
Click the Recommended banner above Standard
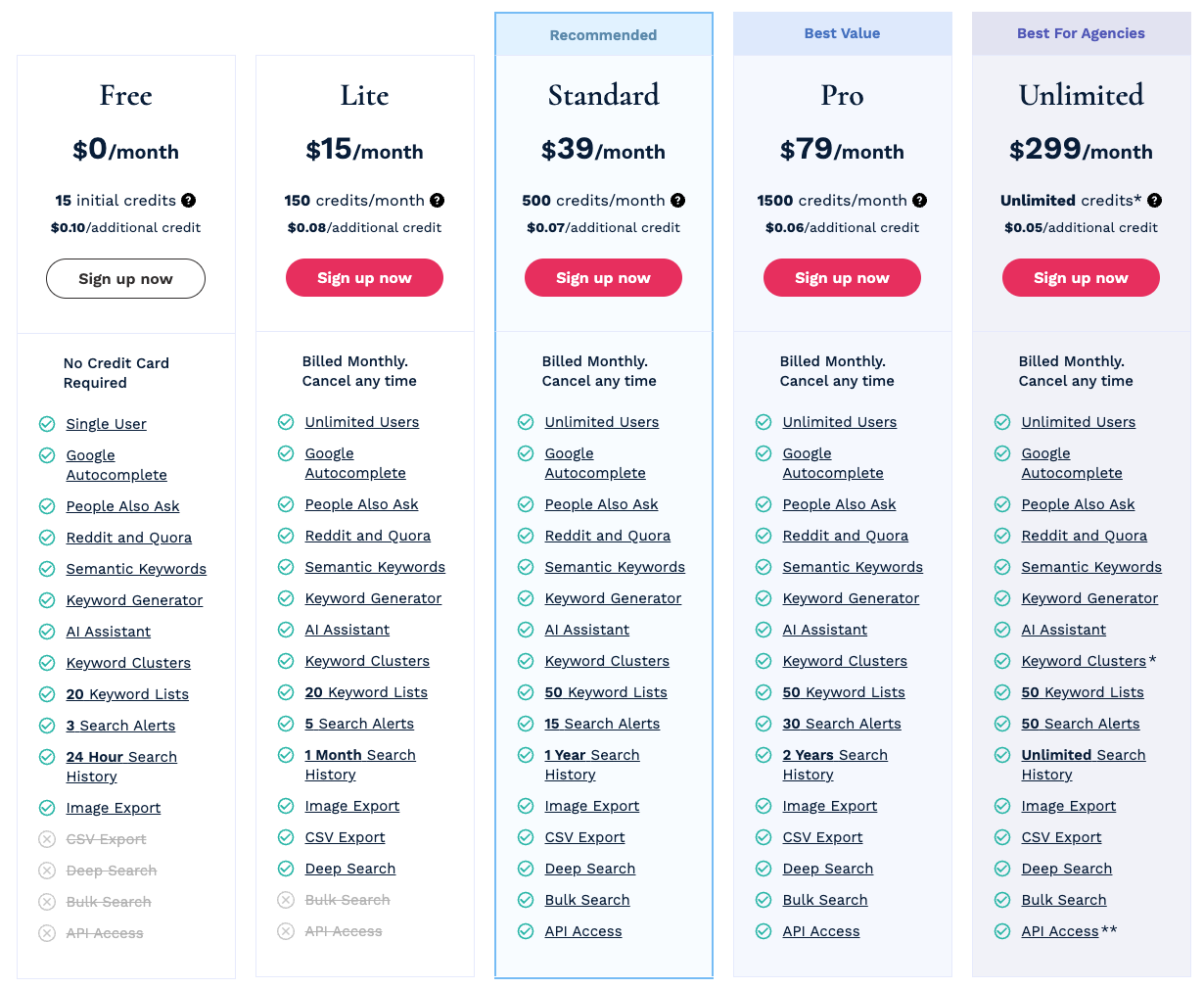[603, 33]
